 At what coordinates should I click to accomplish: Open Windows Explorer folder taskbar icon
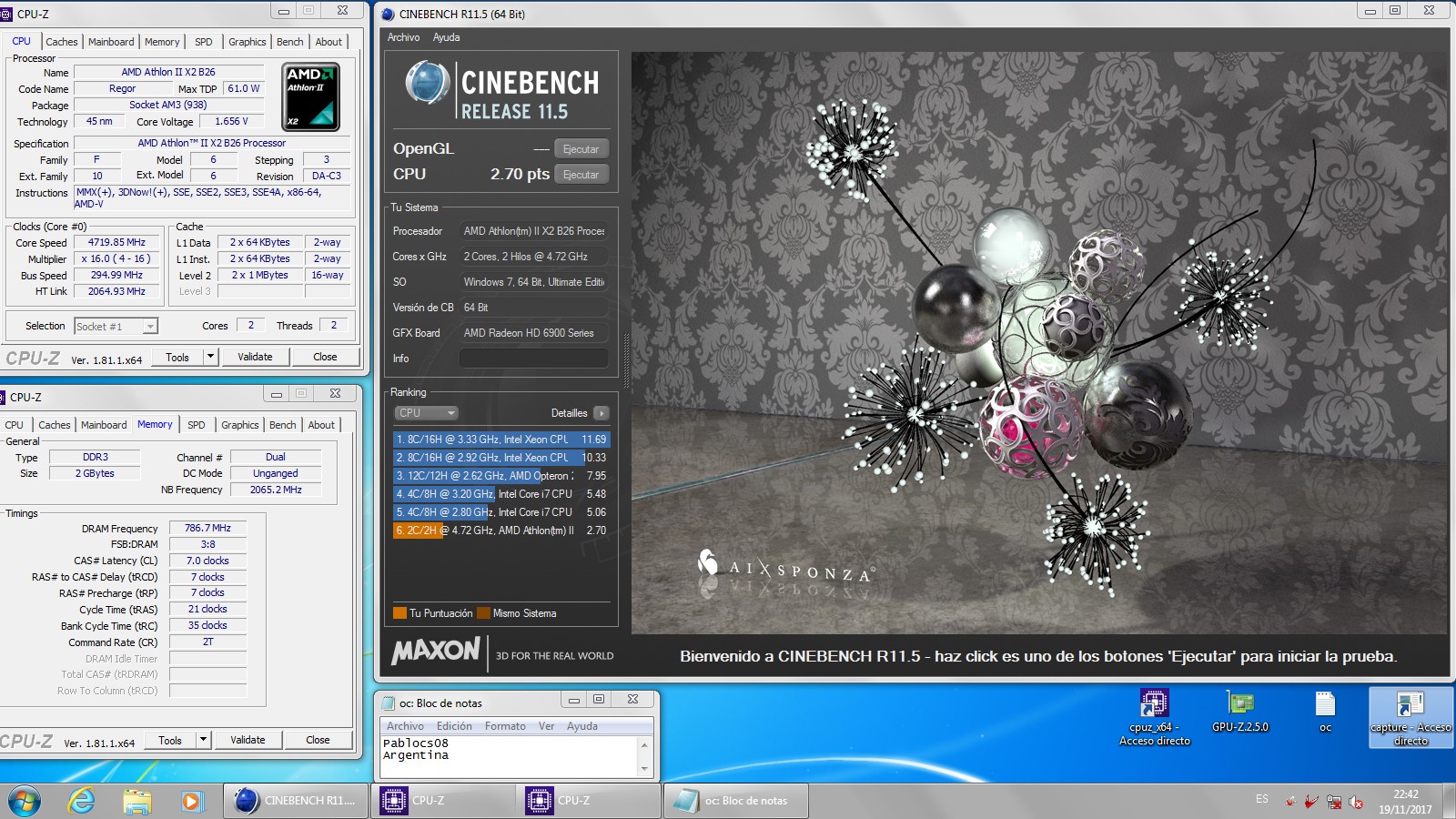point(136,801)
